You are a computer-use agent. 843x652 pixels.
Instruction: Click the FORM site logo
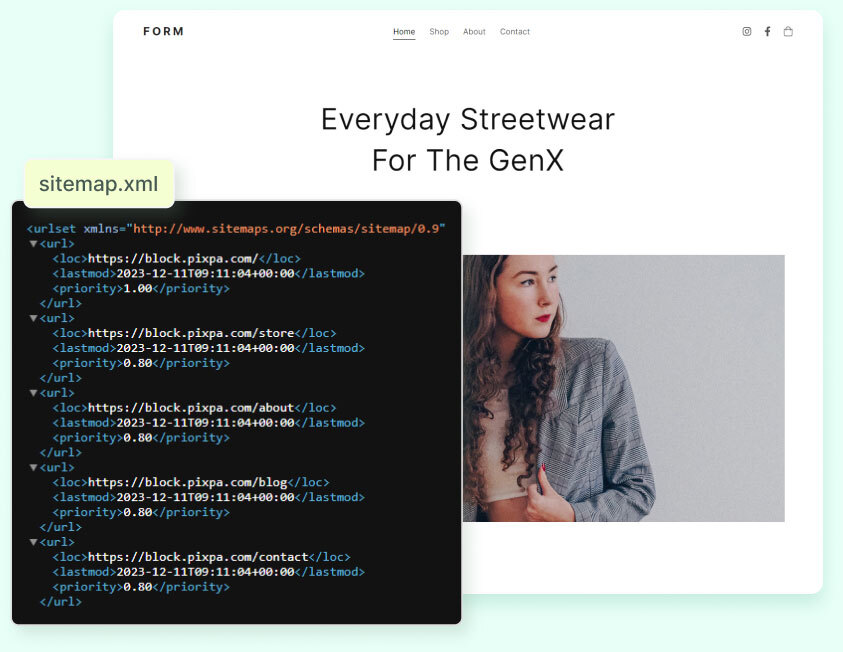(x=164, y=32)
